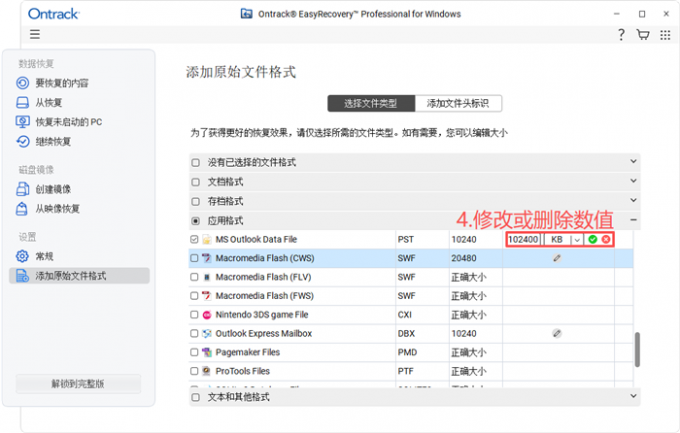Click the 102400 size input field

[x=523, y=239]
